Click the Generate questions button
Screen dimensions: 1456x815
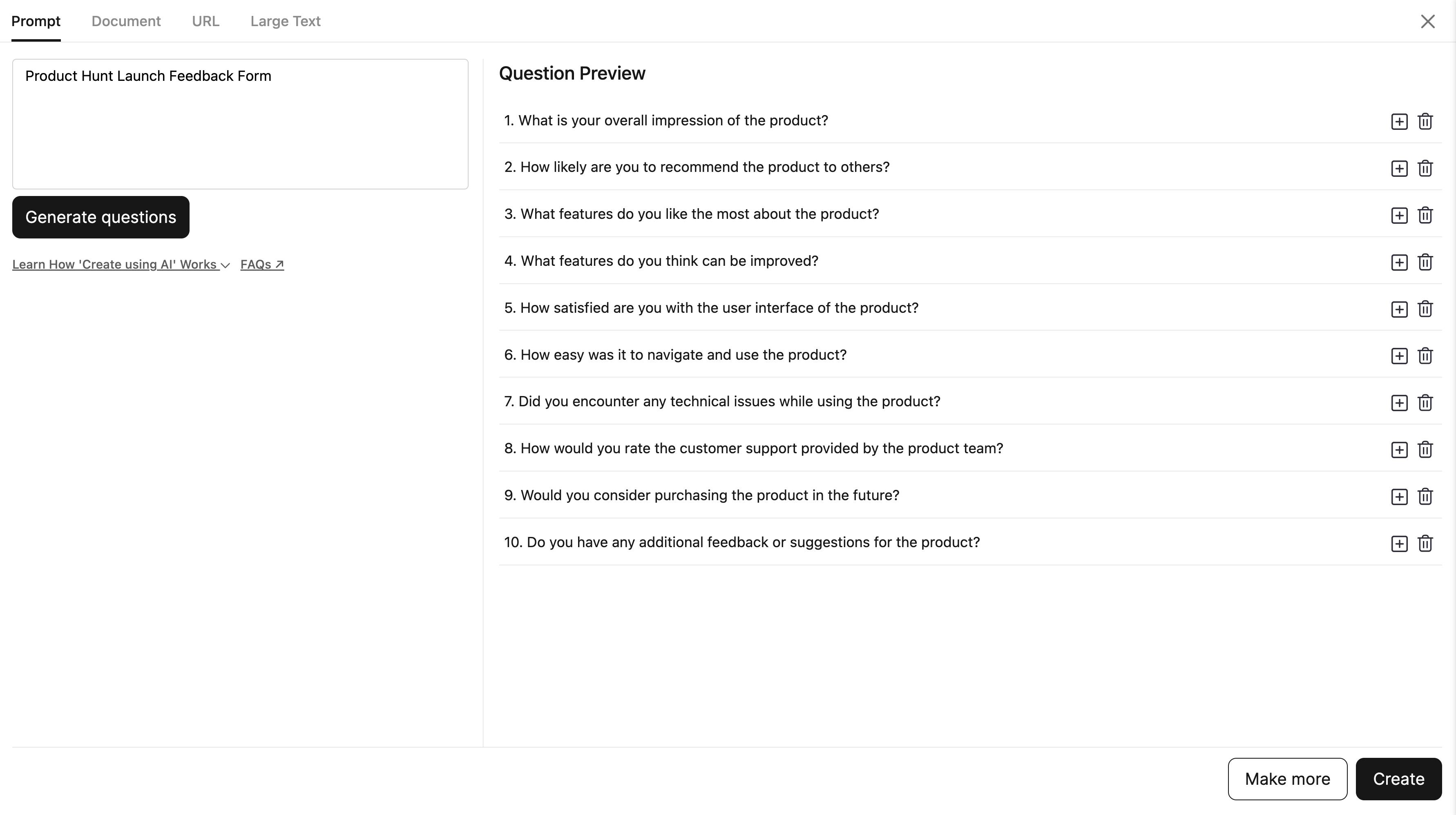click(100, 217)
